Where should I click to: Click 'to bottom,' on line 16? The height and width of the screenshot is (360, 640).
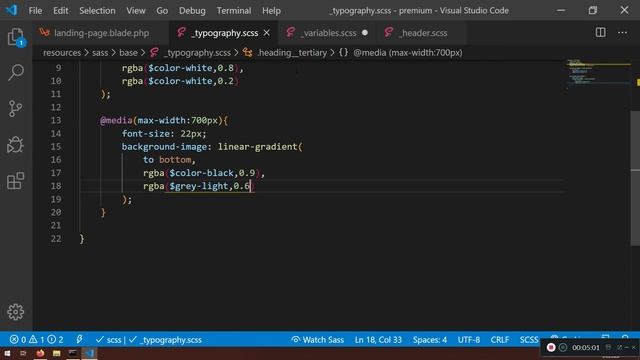point(169,160)
